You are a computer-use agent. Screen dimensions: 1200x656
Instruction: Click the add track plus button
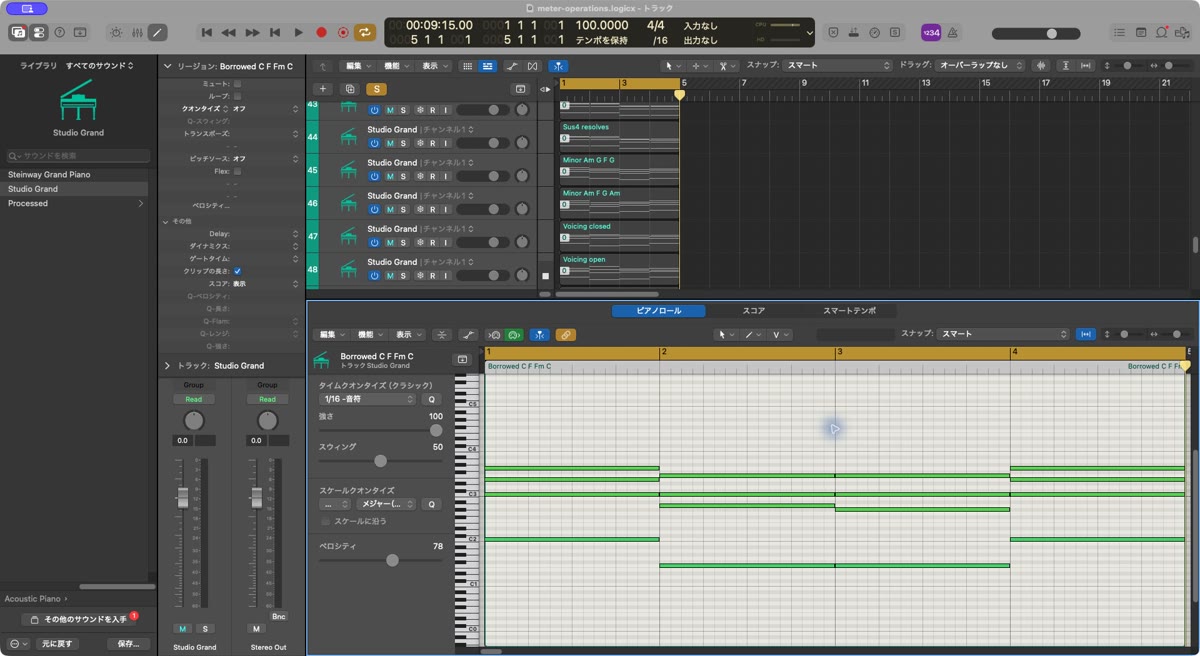322,89
